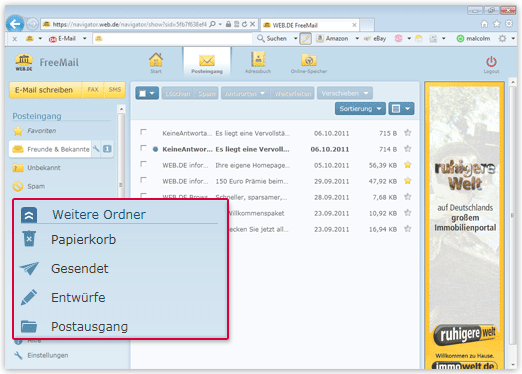Click the wrench icon beside Freunde & Bekannte
The image size is (522, 374).
[96, 149]
